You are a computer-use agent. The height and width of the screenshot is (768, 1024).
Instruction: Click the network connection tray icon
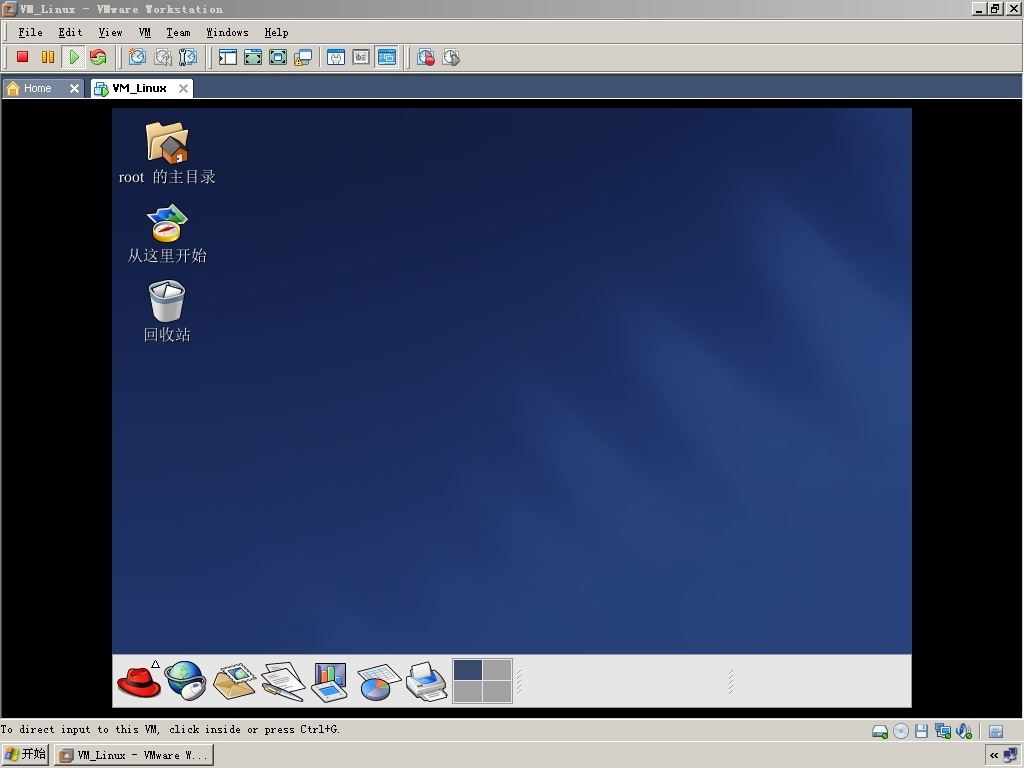1010,756
